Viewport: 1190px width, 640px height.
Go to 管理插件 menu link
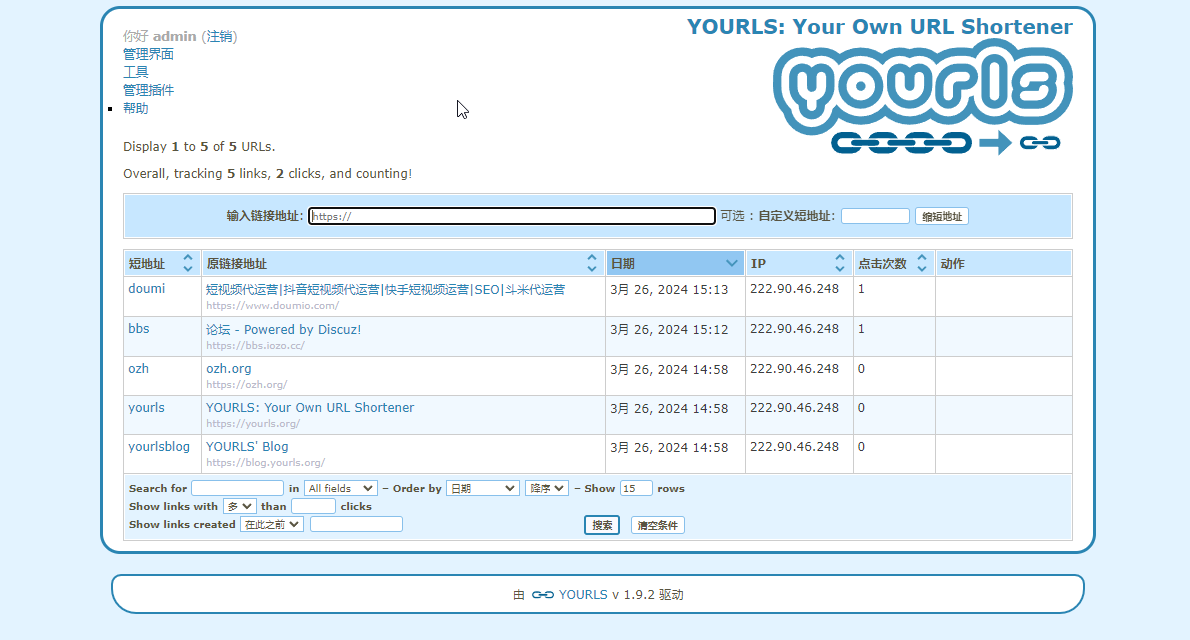coord(148,90)
